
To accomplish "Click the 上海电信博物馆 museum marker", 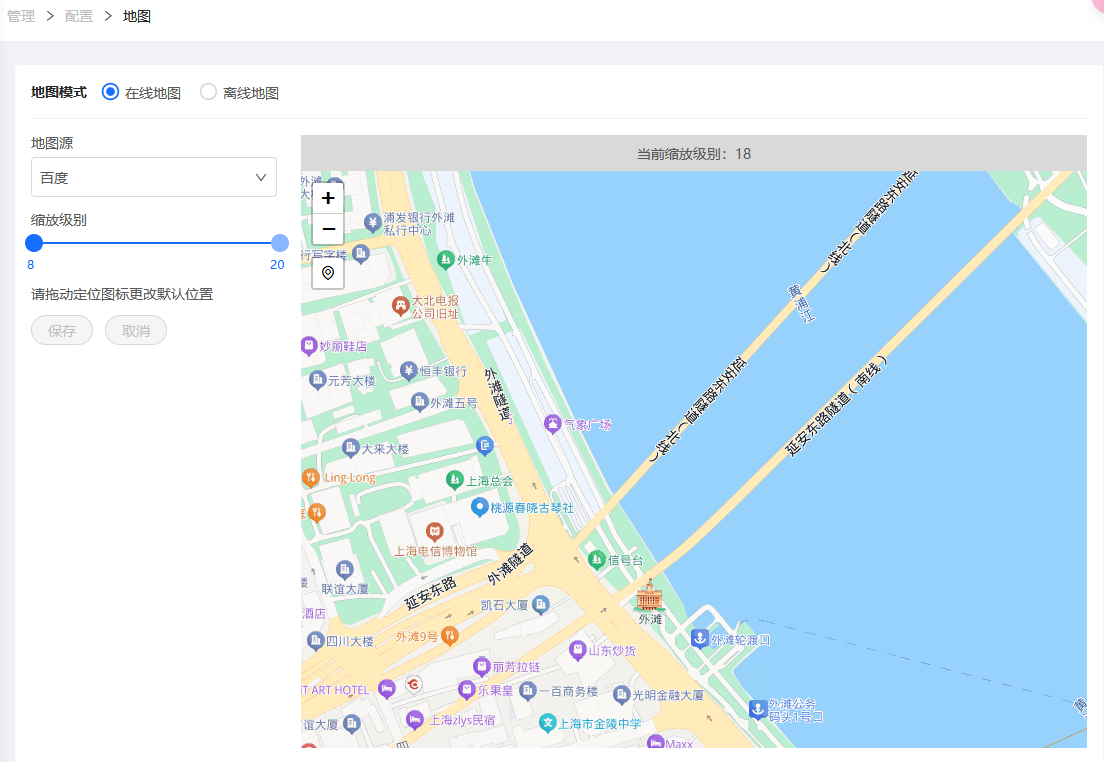I will tap(434, 532).
